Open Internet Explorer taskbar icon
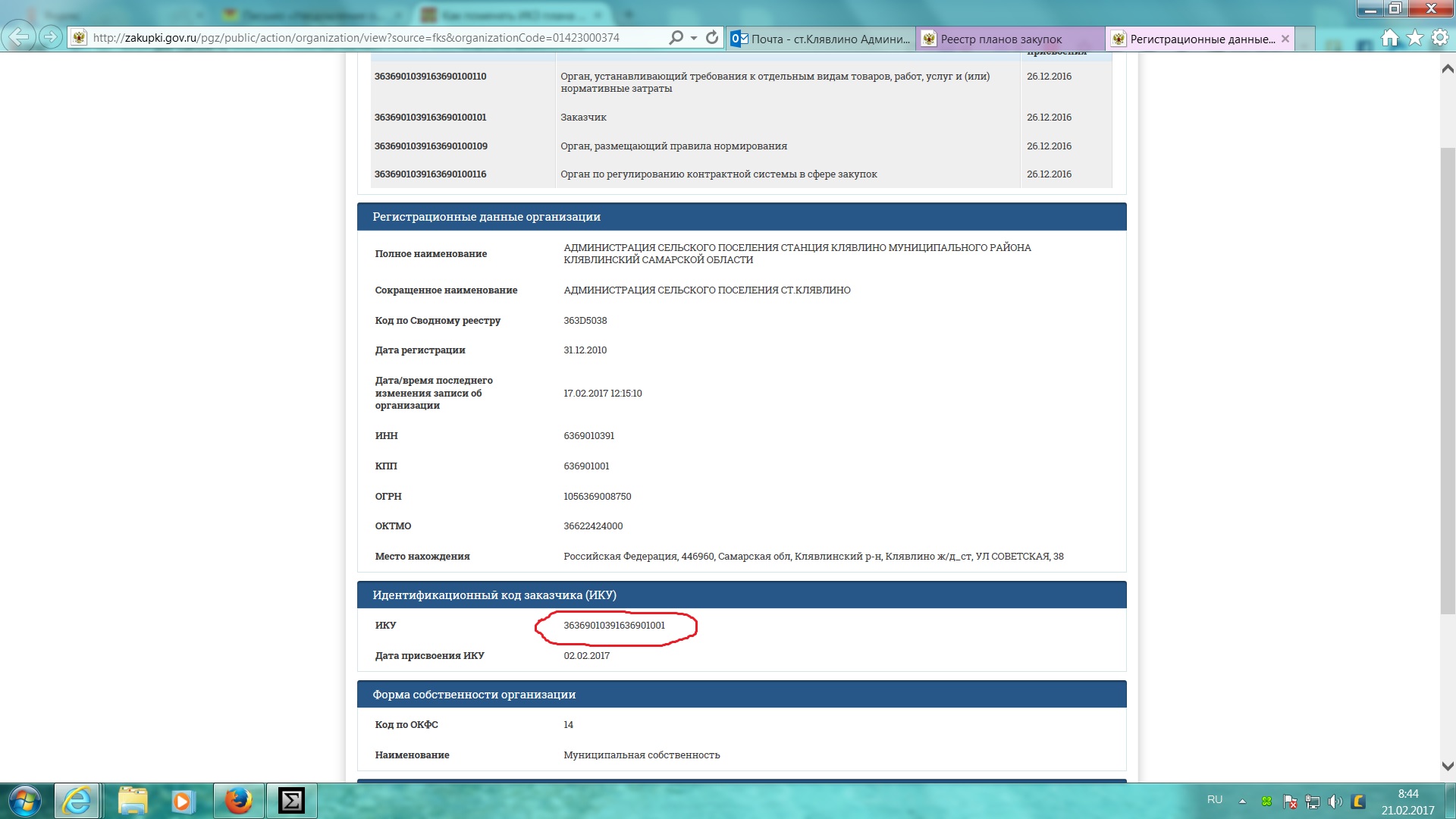This screenshot has height=819, width=1456. (x=77, y=801)
